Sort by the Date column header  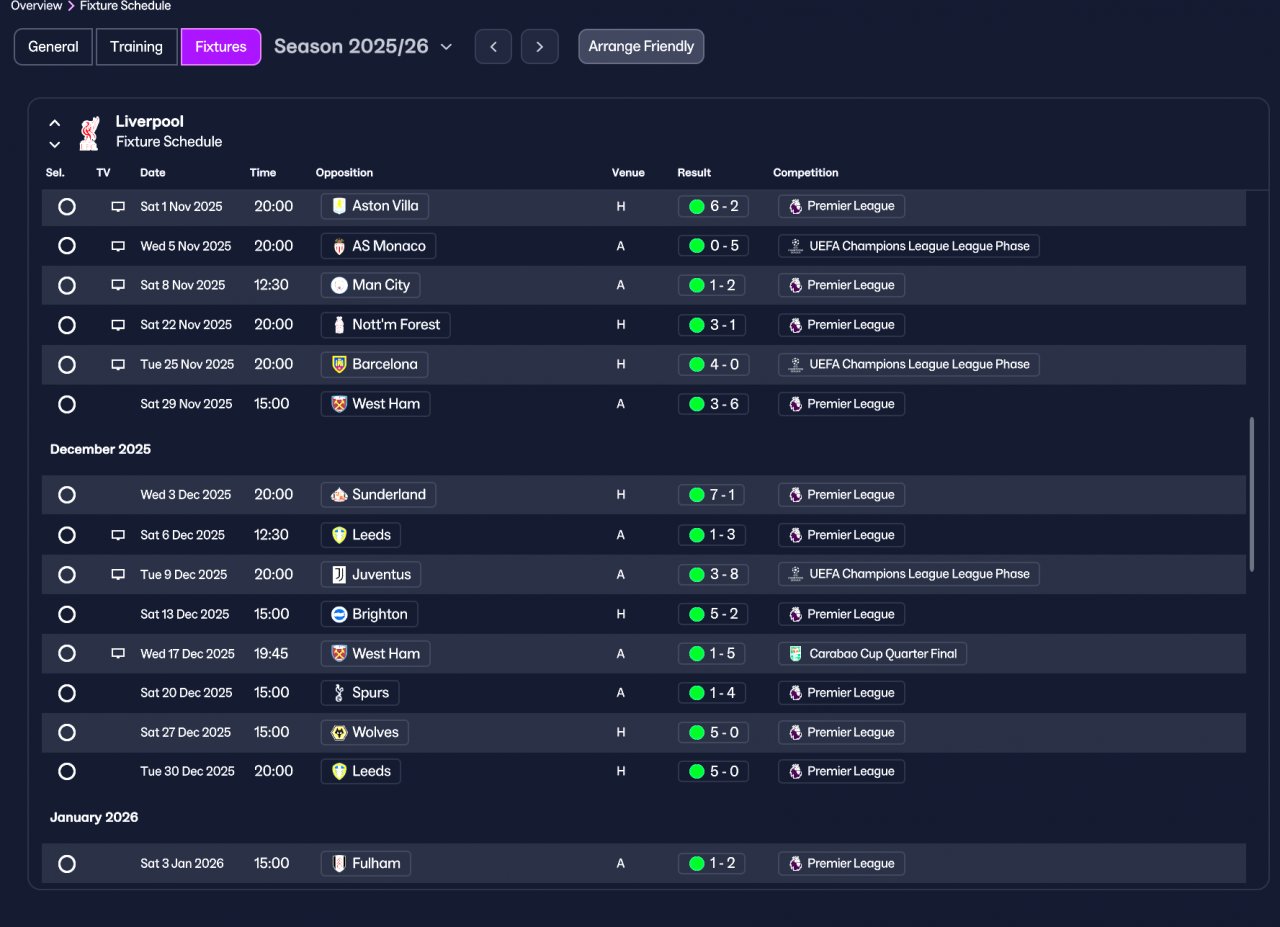click(153, 173)
